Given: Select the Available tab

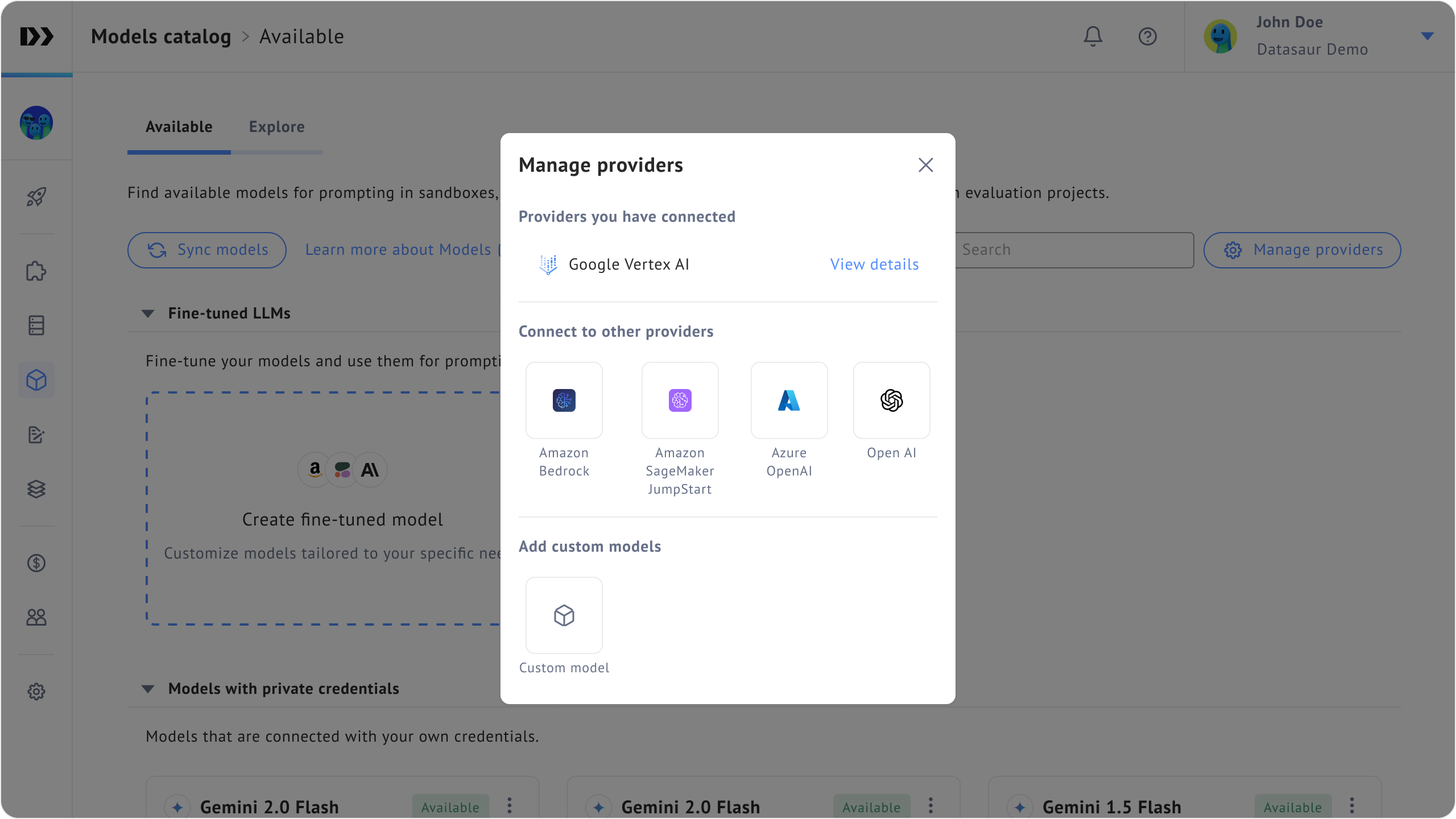Looking at the screenshot, I should point(179,127).
